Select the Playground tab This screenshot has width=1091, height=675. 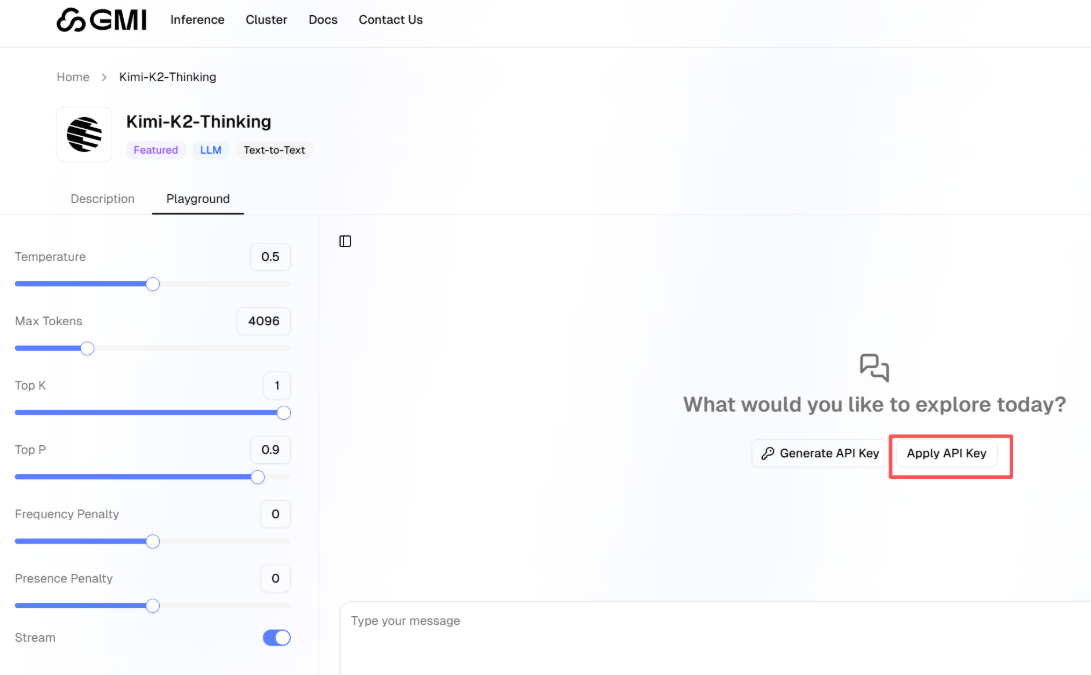click(198, 198)
